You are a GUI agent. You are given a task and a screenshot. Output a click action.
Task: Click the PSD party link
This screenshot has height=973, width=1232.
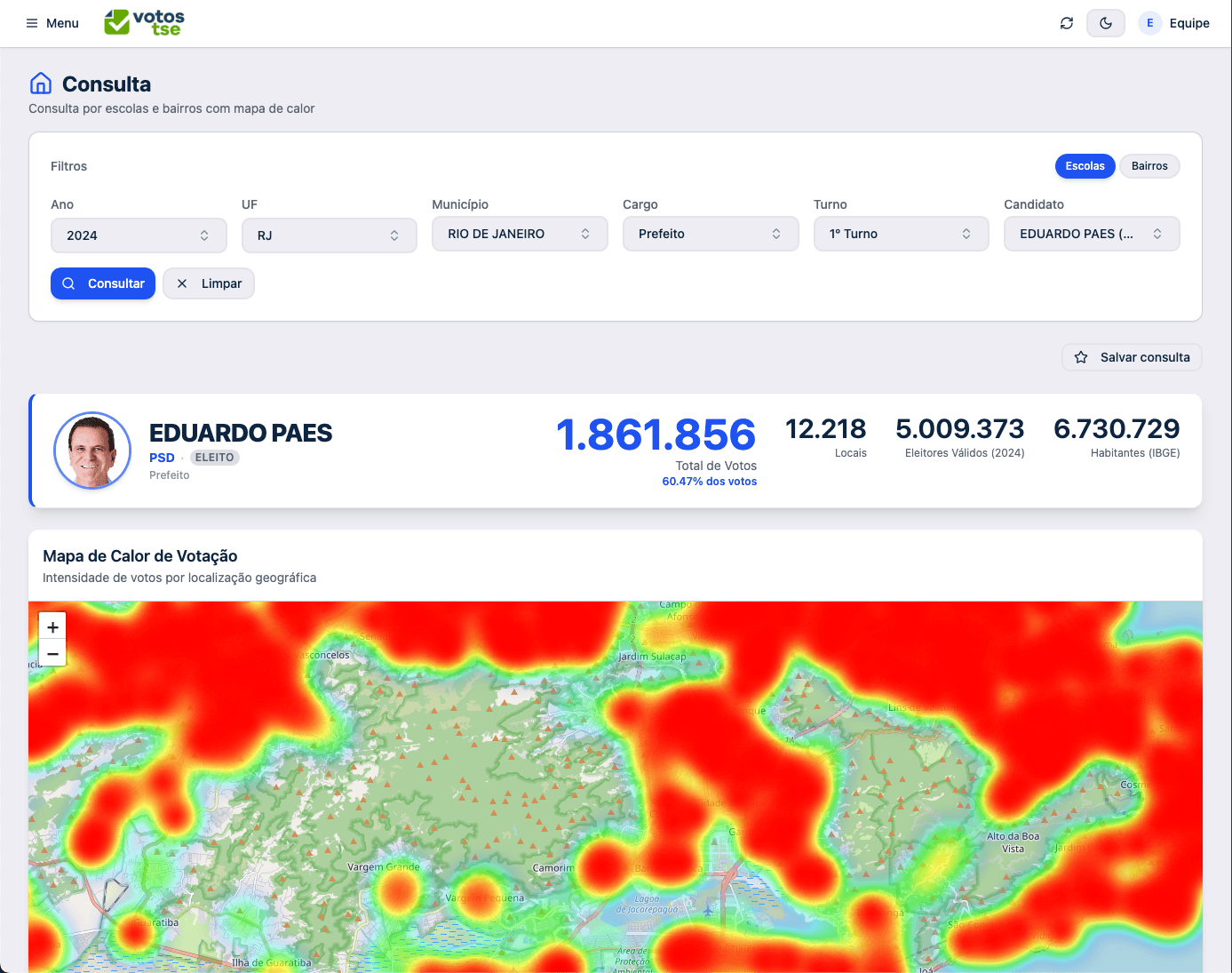pos(162,458)
